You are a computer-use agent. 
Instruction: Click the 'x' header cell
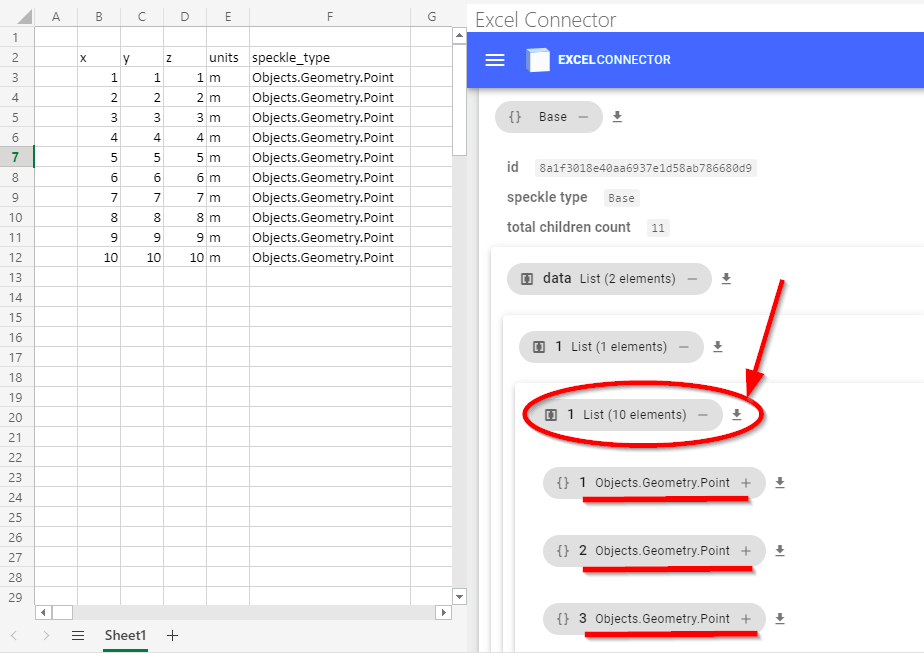99,57
